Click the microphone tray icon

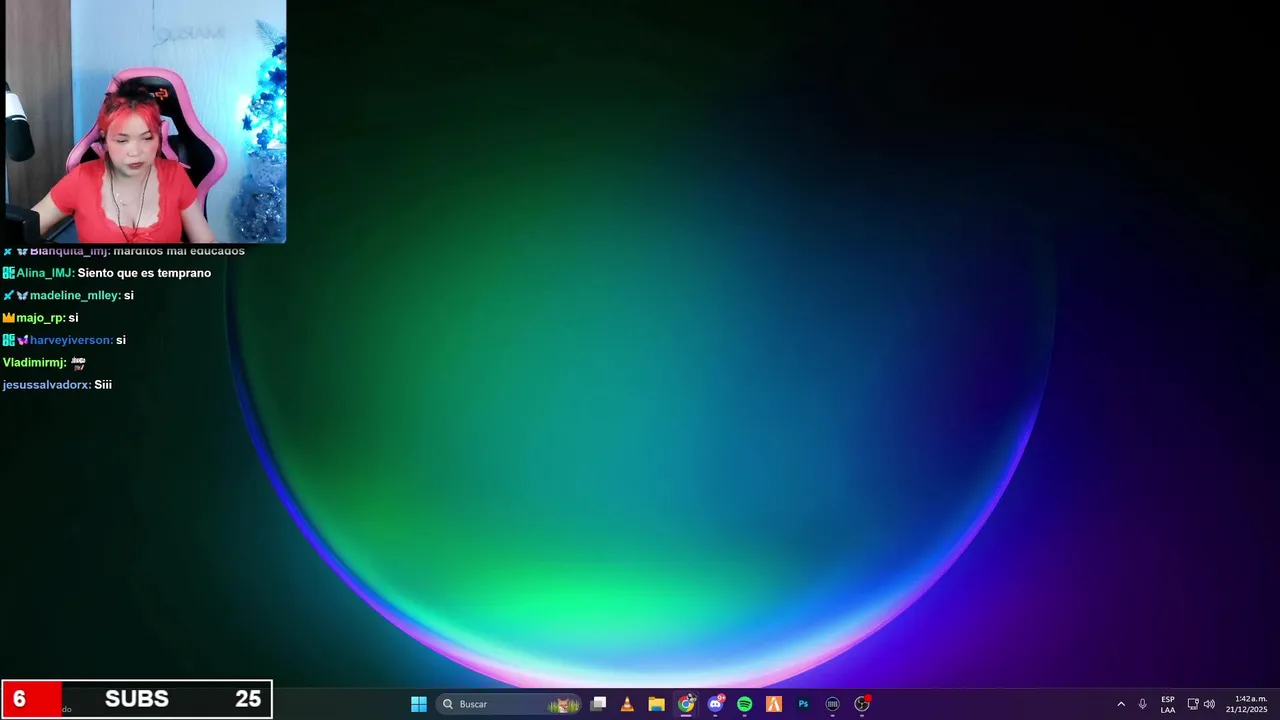coord(1142,704)
